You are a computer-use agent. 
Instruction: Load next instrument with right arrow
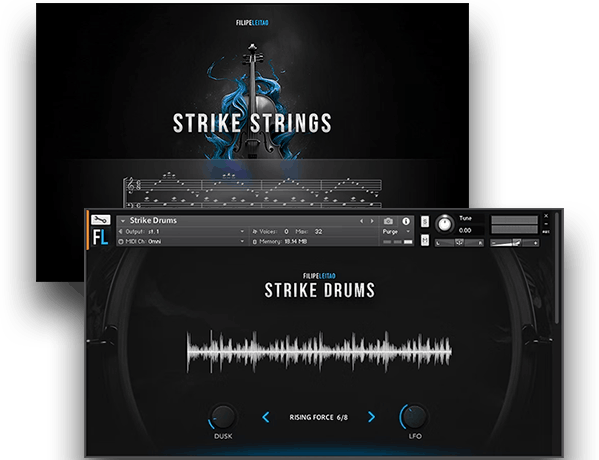coord(372,221)
